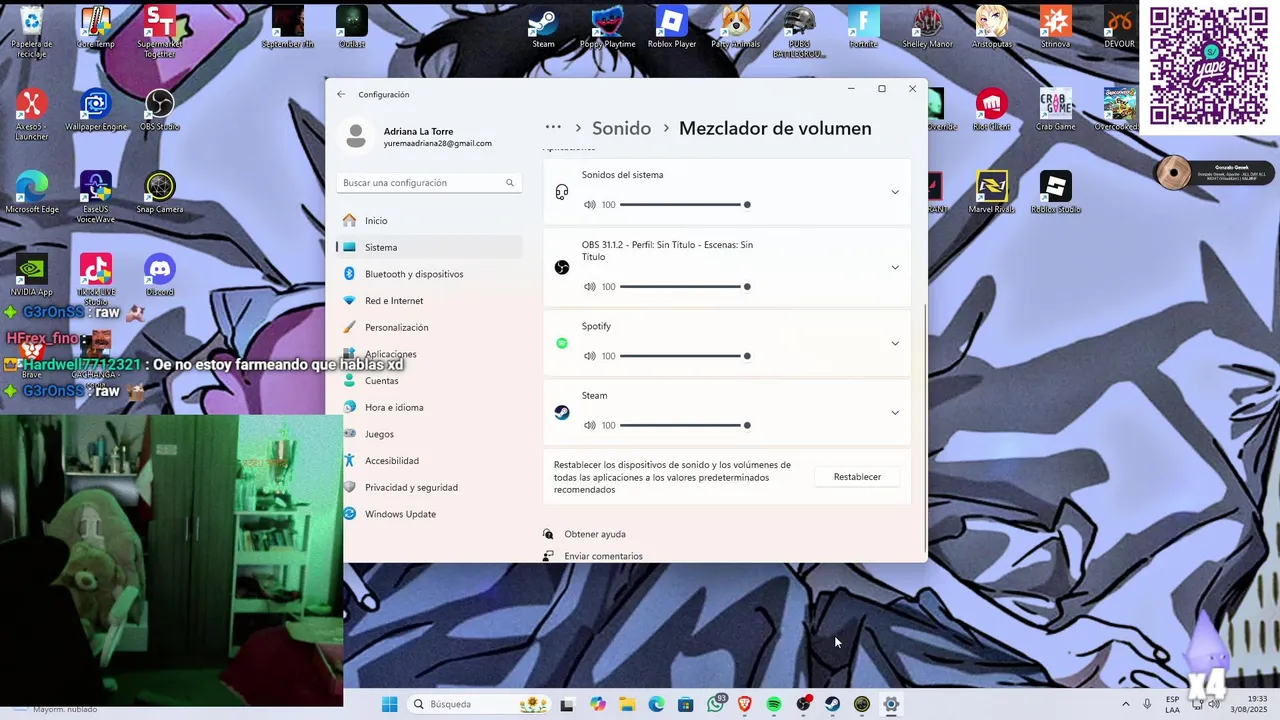Select Bluetooth y dispositivos in the sidebar
Screen dimensions: 1280x720
tap(429, 274)
